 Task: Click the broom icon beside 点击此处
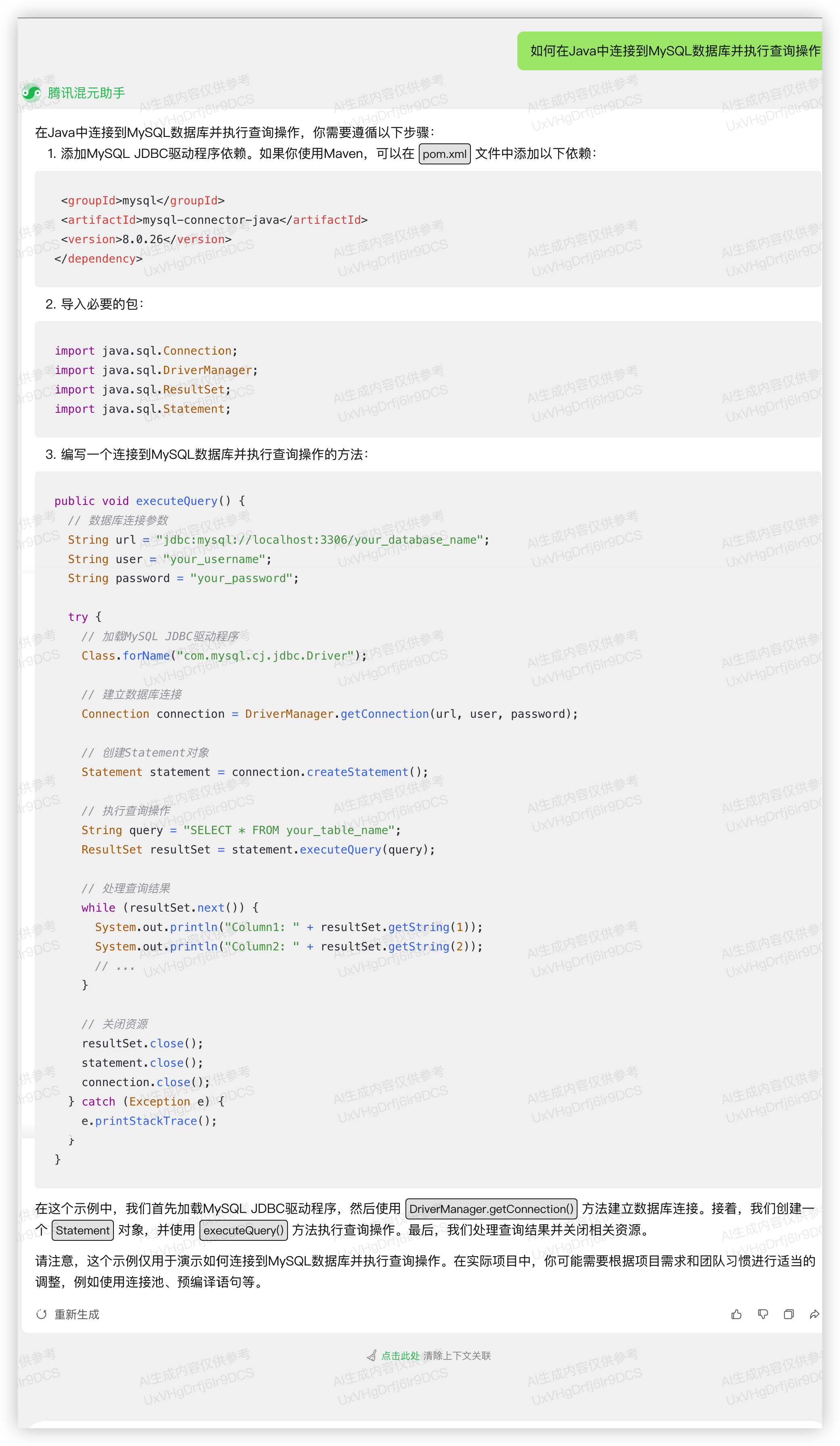[372, 1356]
